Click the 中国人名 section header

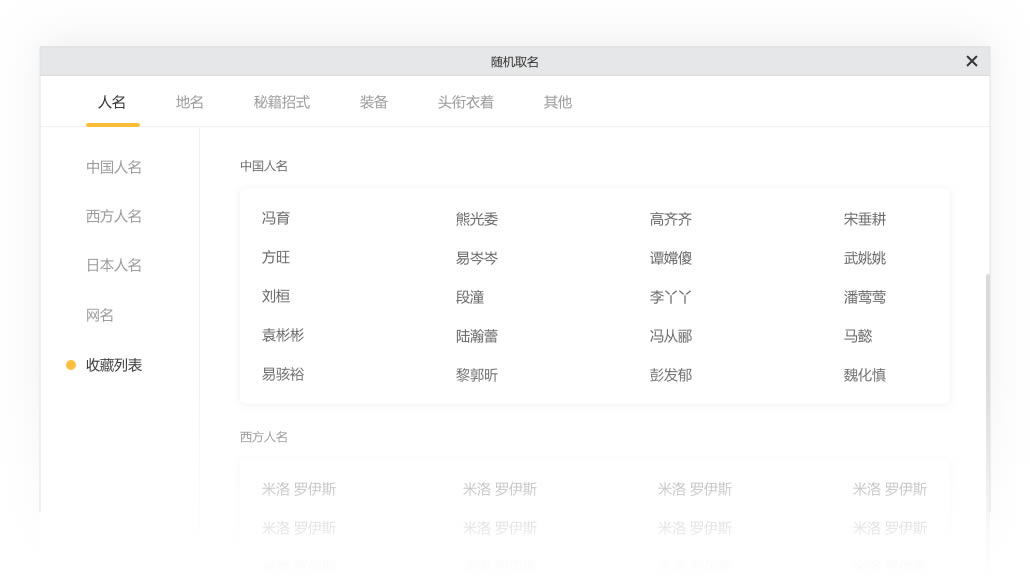[x=263, y=166]
